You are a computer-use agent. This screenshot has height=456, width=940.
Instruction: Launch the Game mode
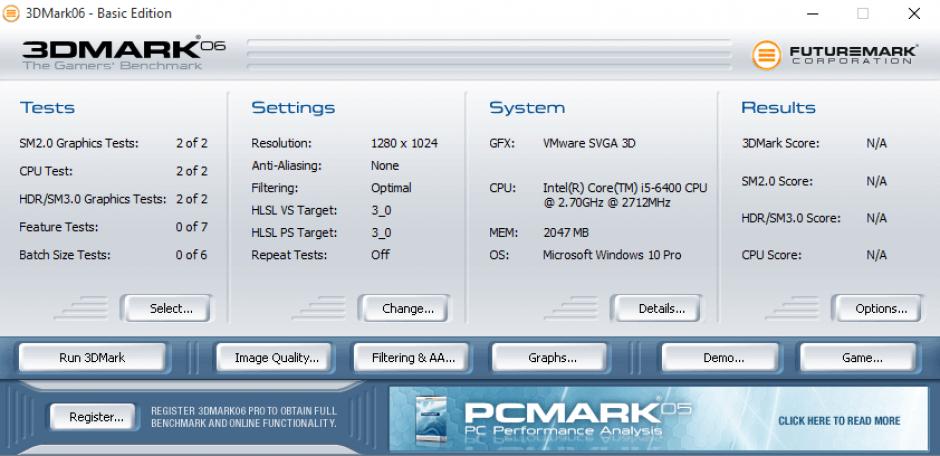point(858,358)
